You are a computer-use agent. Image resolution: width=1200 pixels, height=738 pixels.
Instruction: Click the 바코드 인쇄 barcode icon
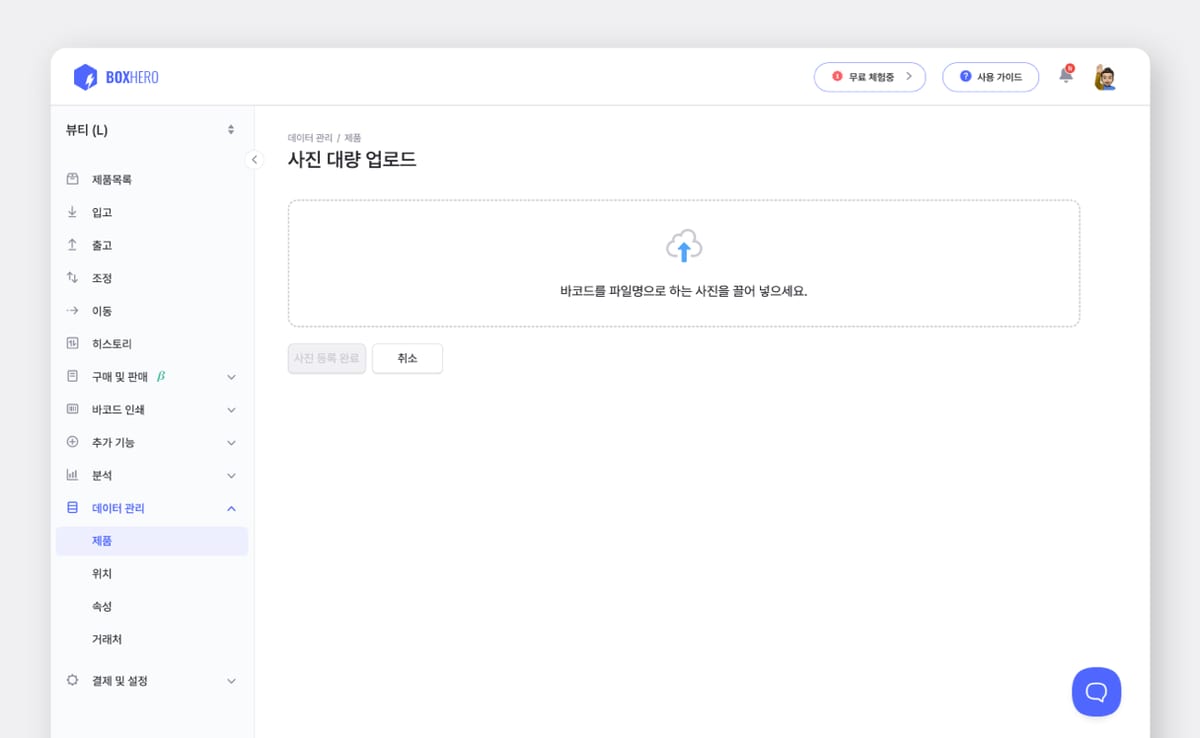coord(71,409)
